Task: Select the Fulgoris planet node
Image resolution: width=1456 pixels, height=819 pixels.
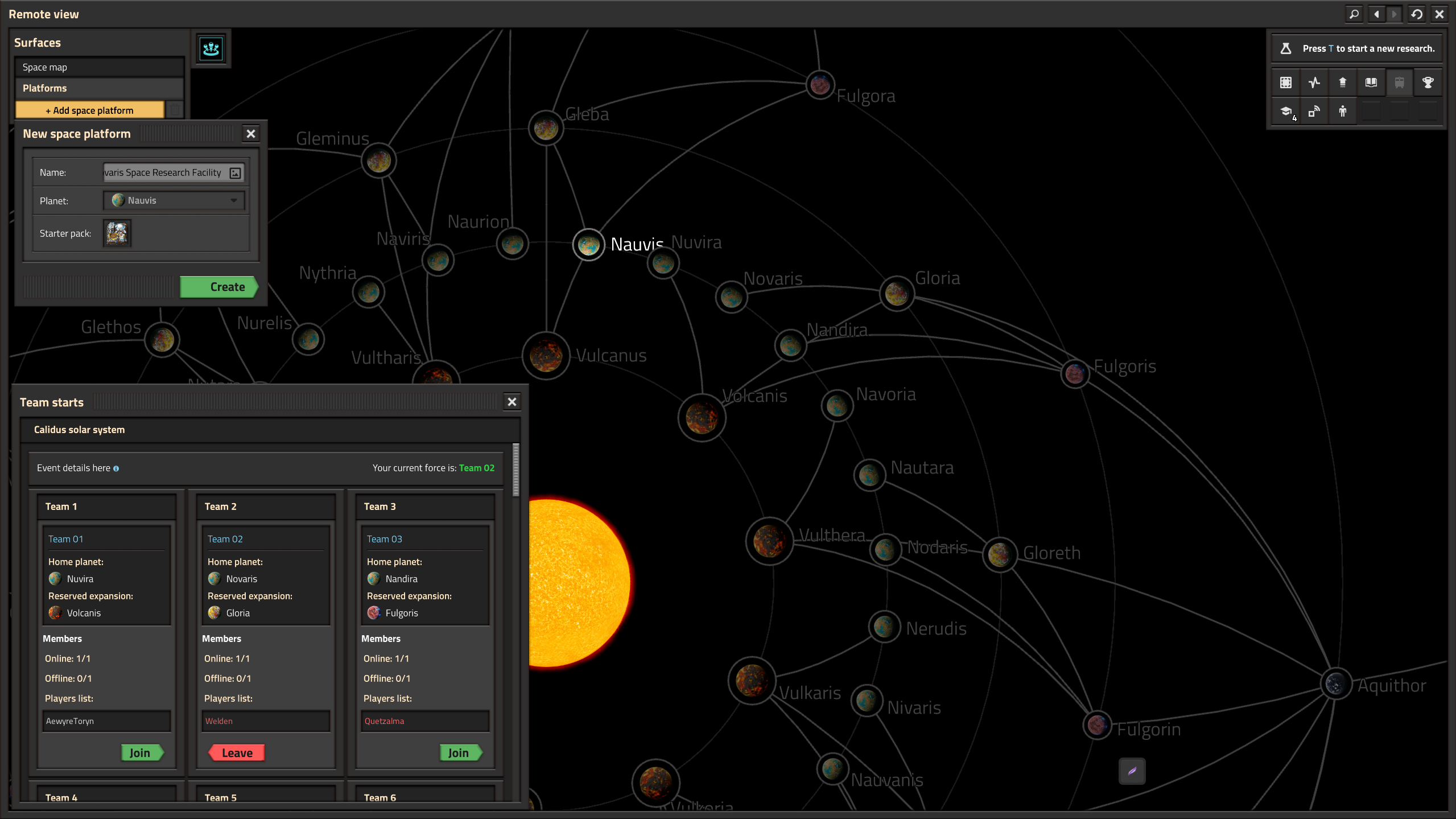Action: pyautogui.click(x=1075, y=373)
